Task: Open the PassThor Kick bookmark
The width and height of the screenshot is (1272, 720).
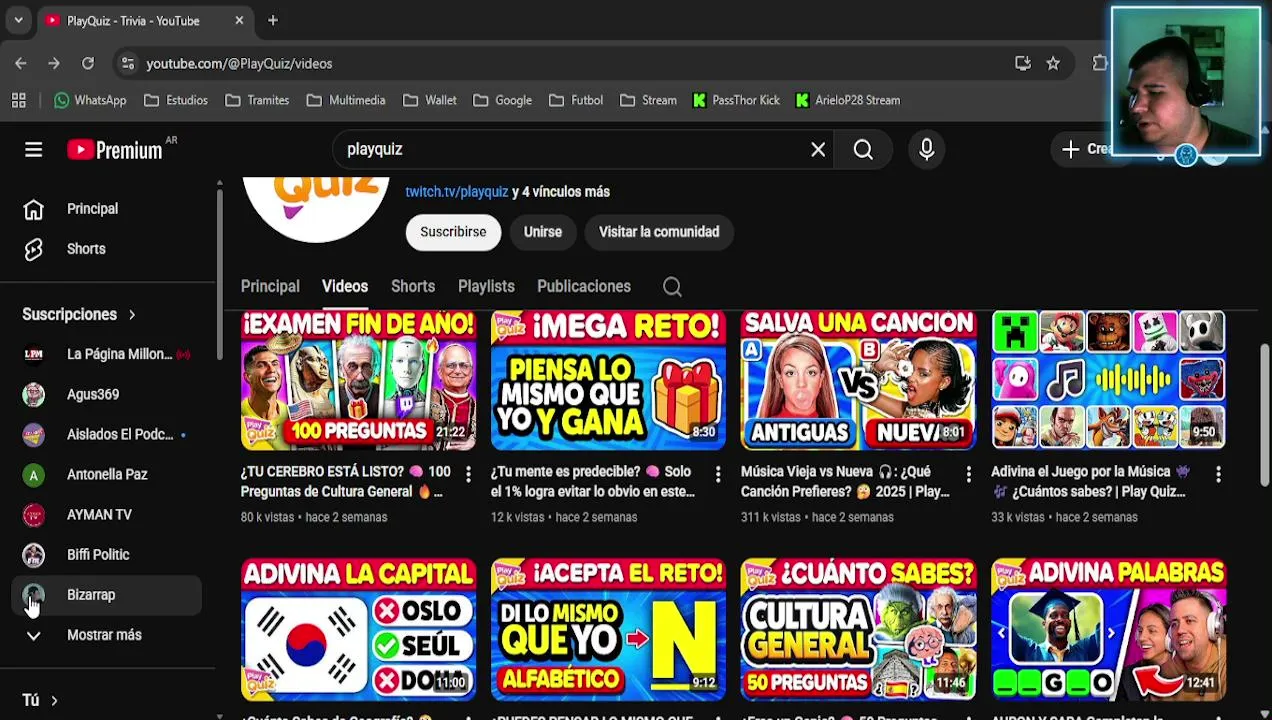Action: click(736, 100)
